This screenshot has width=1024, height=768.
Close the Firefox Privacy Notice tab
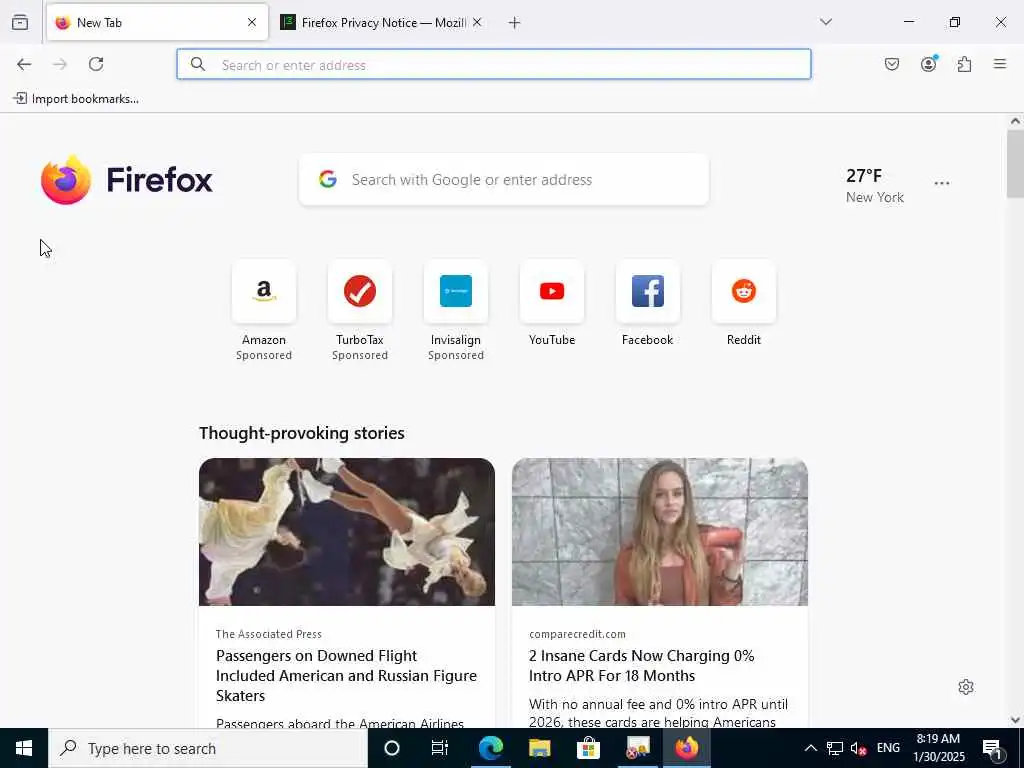coord(477,23)
